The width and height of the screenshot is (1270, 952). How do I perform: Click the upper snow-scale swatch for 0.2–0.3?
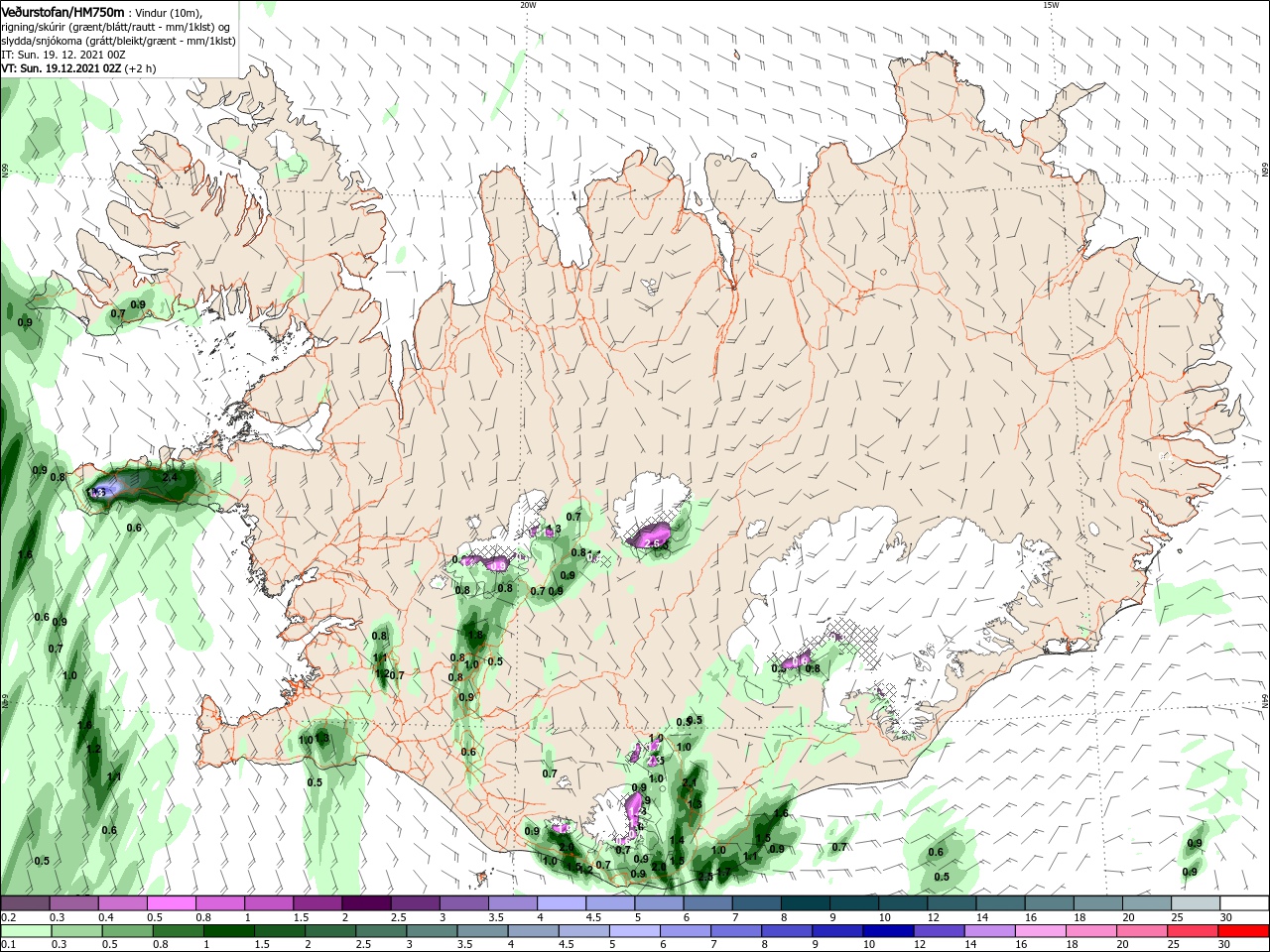coord(25,903)
